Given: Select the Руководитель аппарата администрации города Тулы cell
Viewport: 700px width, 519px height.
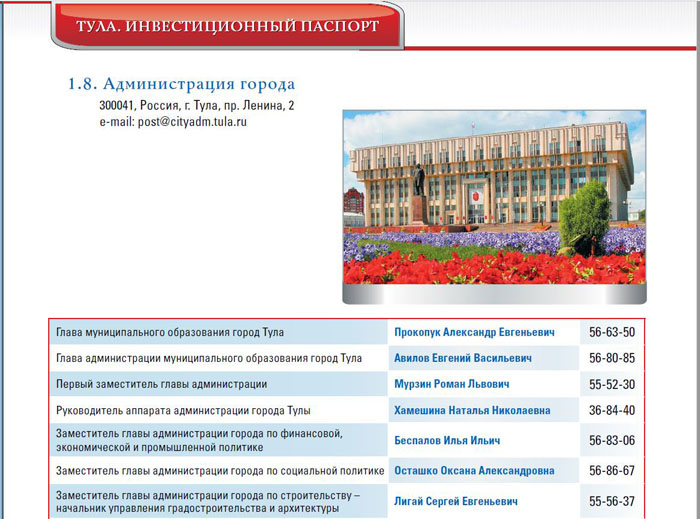Looking at the screenshot, I should [184, 410].
